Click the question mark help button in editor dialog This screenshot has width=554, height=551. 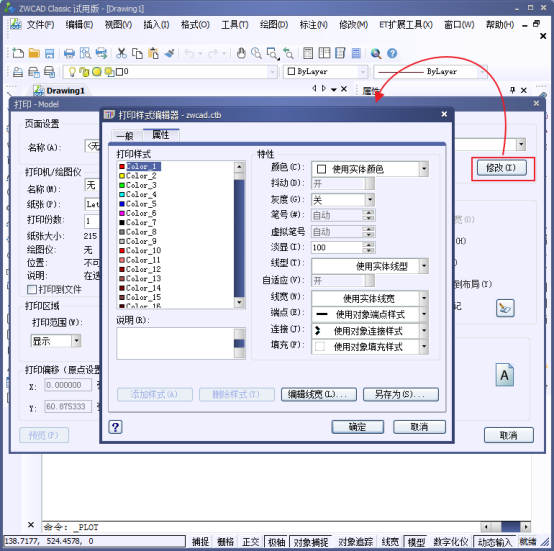coord(115,427)
